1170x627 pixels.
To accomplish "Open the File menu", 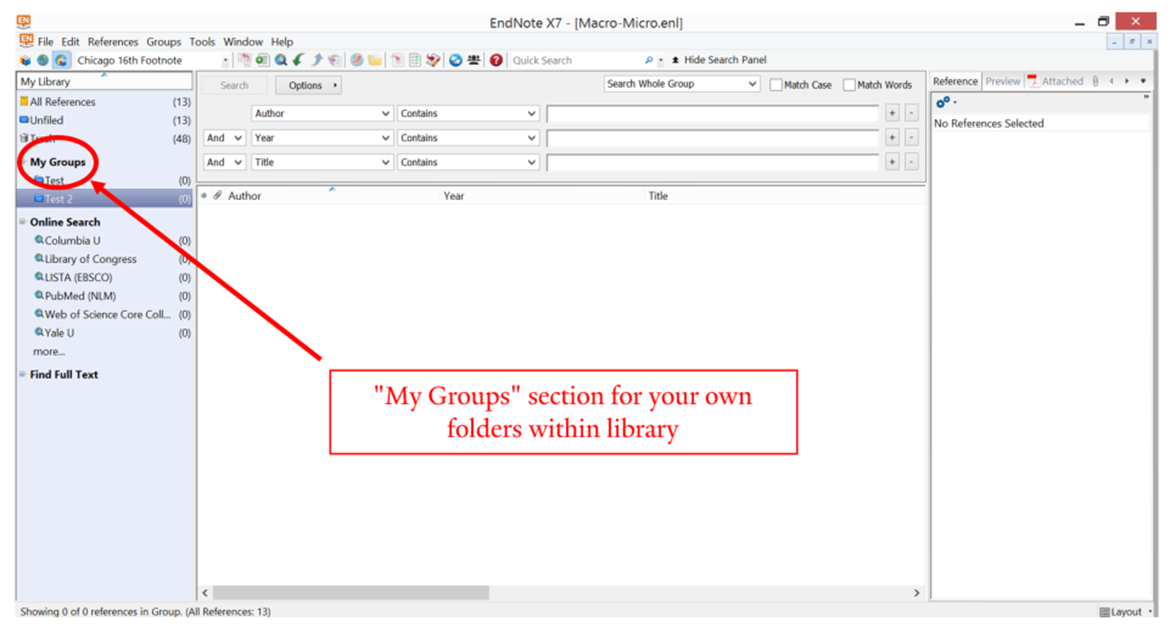I will (x=46, y=42).
